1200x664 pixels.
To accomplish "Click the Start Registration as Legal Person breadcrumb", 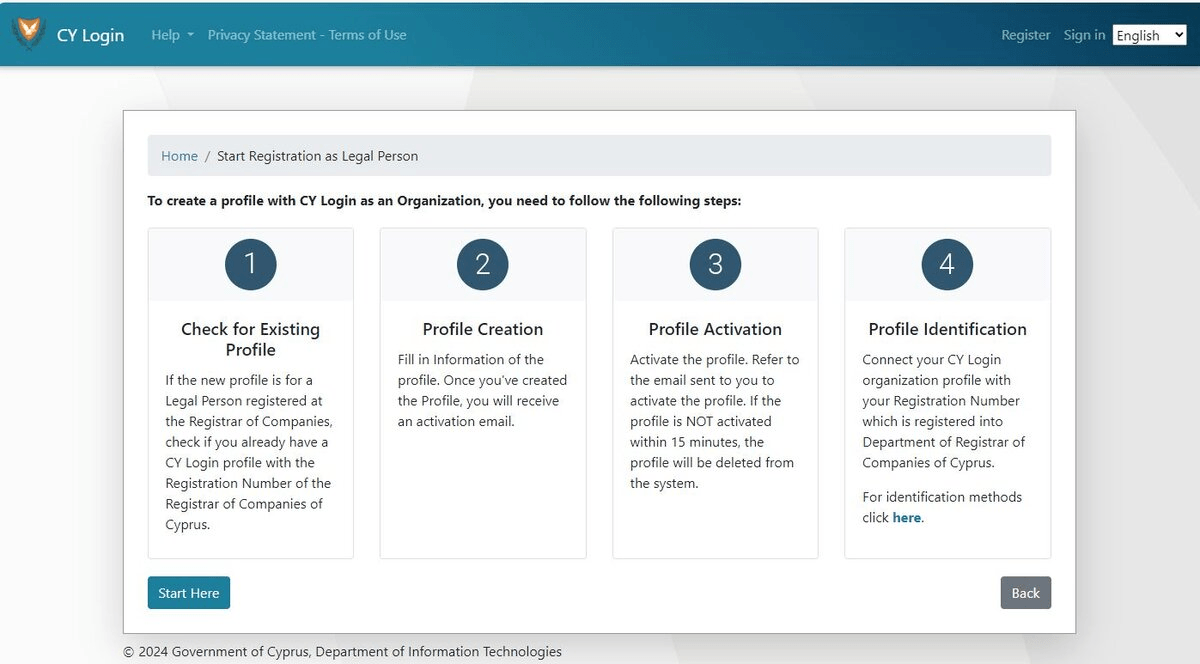I will pos(317,156).
